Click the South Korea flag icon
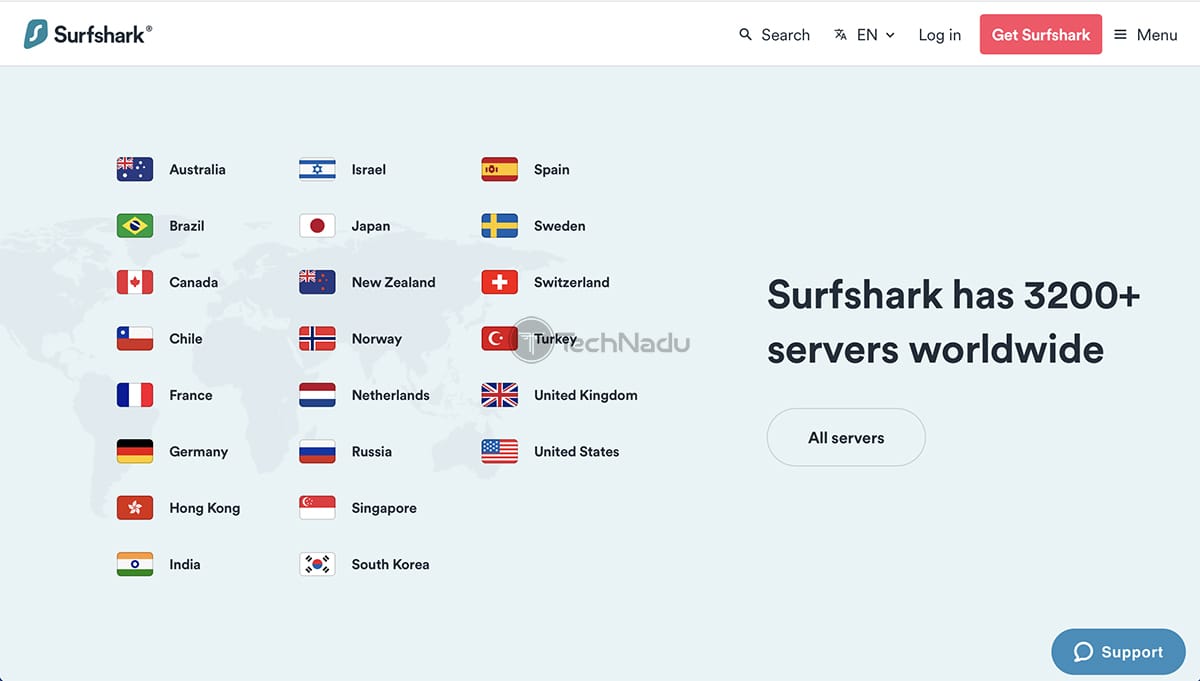 [317, 564]
